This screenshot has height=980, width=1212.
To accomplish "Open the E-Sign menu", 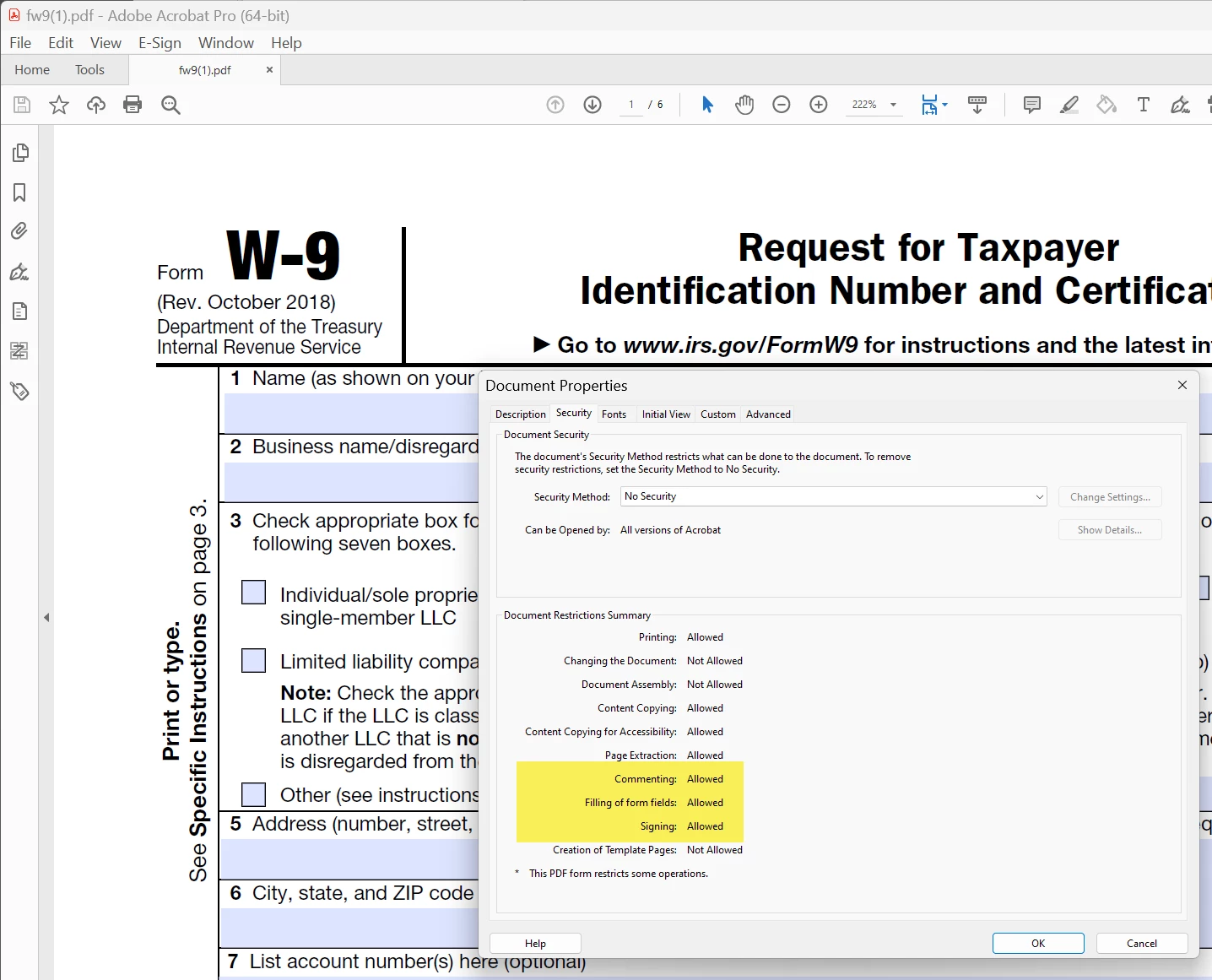I will [x=160, y=43].
